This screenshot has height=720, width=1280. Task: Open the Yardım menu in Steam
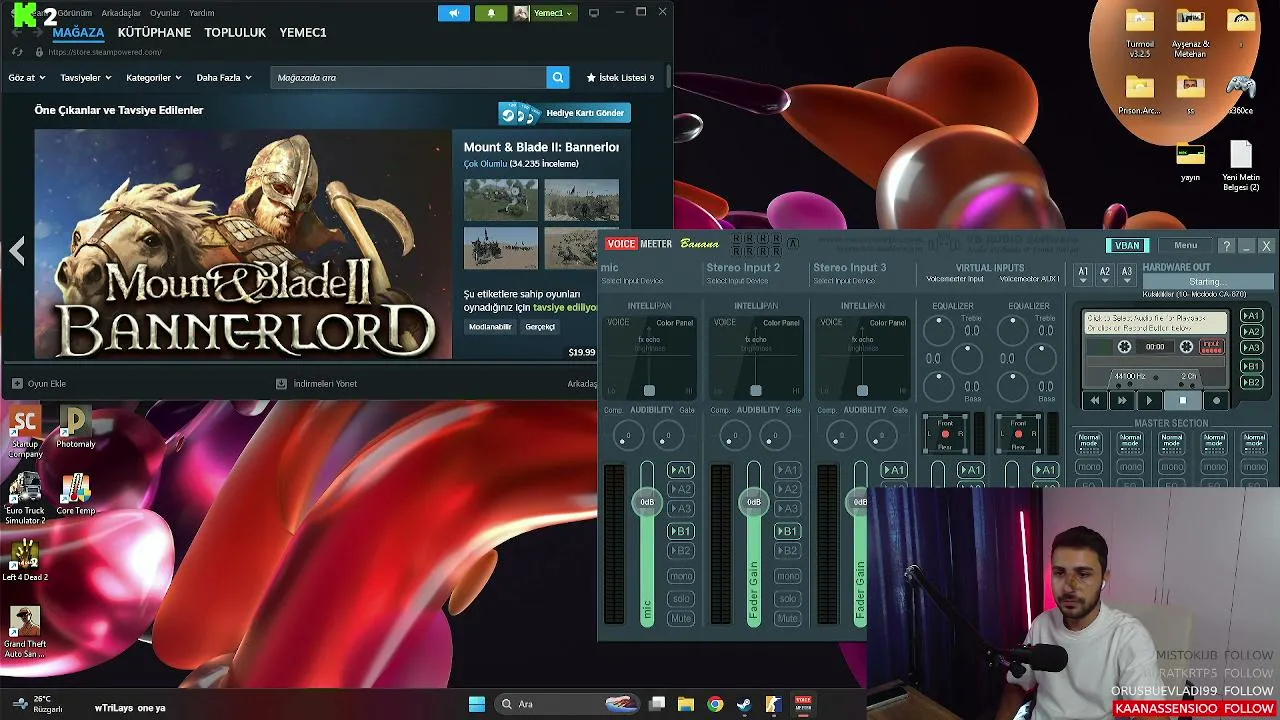pos(202,13)
